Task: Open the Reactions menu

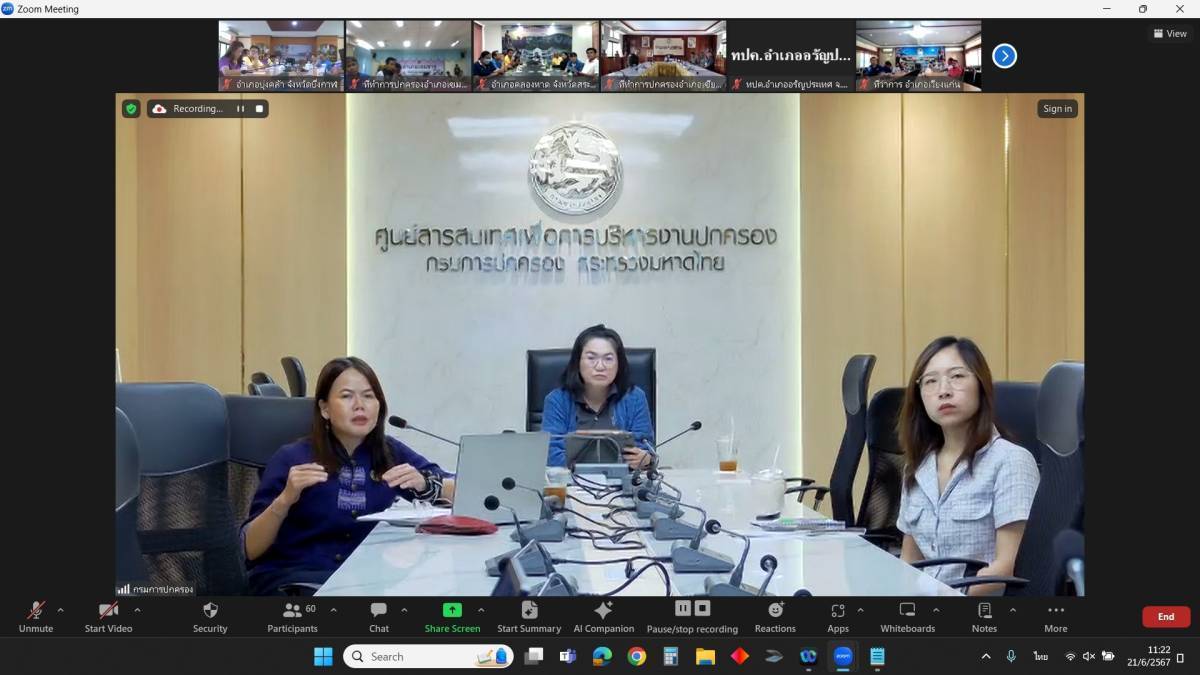Action: tap(775, 616)
